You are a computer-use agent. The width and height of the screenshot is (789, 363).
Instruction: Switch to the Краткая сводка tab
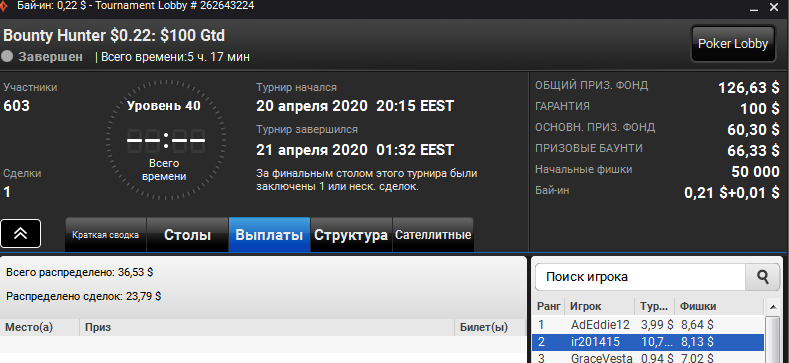pos(106,235)
